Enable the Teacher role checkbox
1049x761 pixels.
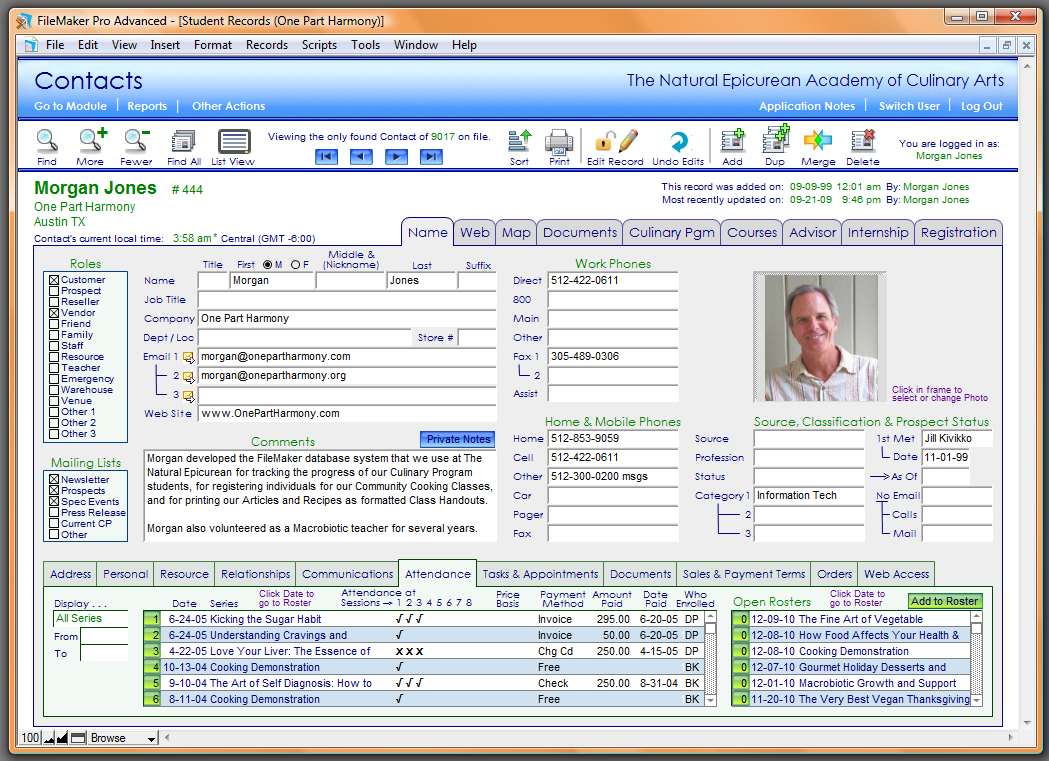pos(54,368)
